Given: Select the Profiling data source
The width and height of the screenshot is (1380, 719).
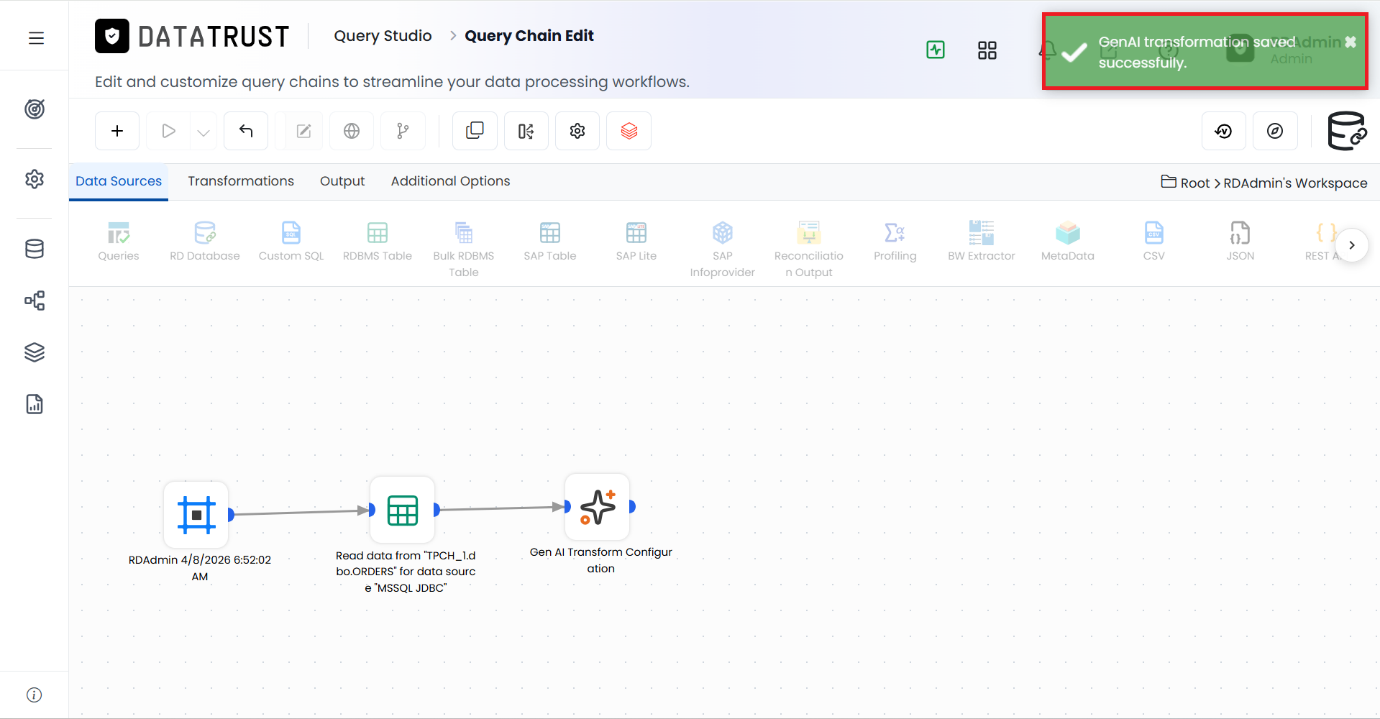Looking at the screenshot, I should click(895, 242).
